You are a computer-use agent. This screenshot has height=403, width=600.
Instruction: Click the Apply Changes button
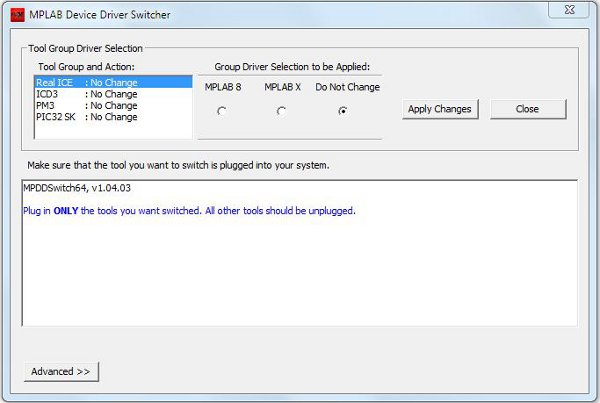click(x=440, y=109)
